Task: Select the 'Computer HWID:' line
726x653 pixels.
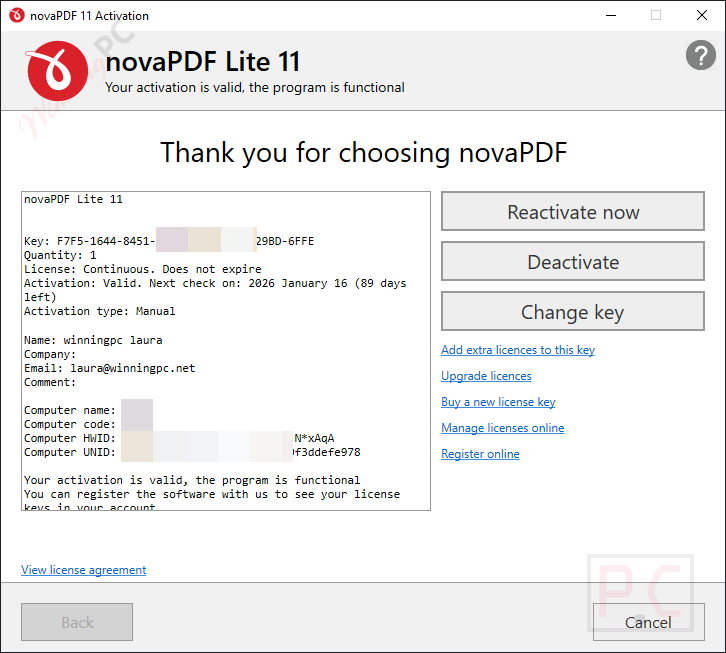Action: (x=179, y=438)
